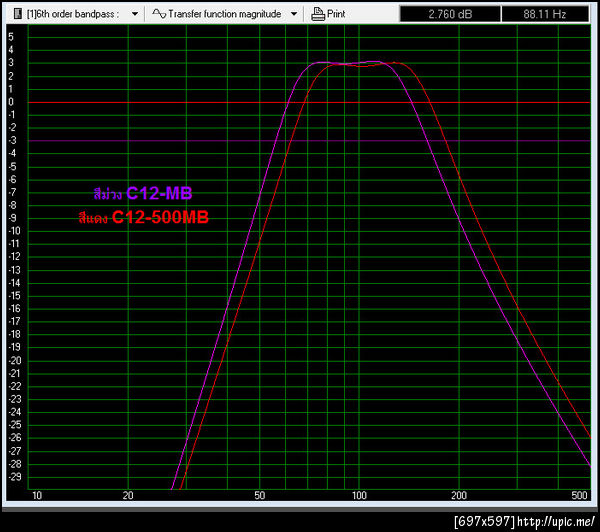Expand the Transfer function magnitude graph selector
The width and height of the screenshot is (600, 532).
pos(294,14)
